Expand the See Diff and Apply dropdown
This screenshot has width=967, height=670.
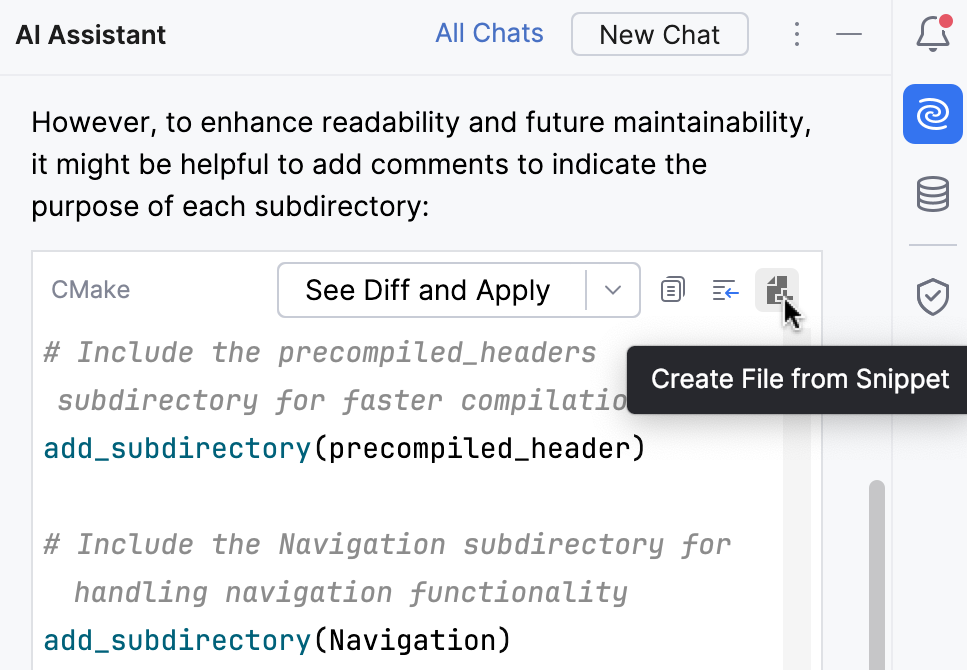point(612,290)
